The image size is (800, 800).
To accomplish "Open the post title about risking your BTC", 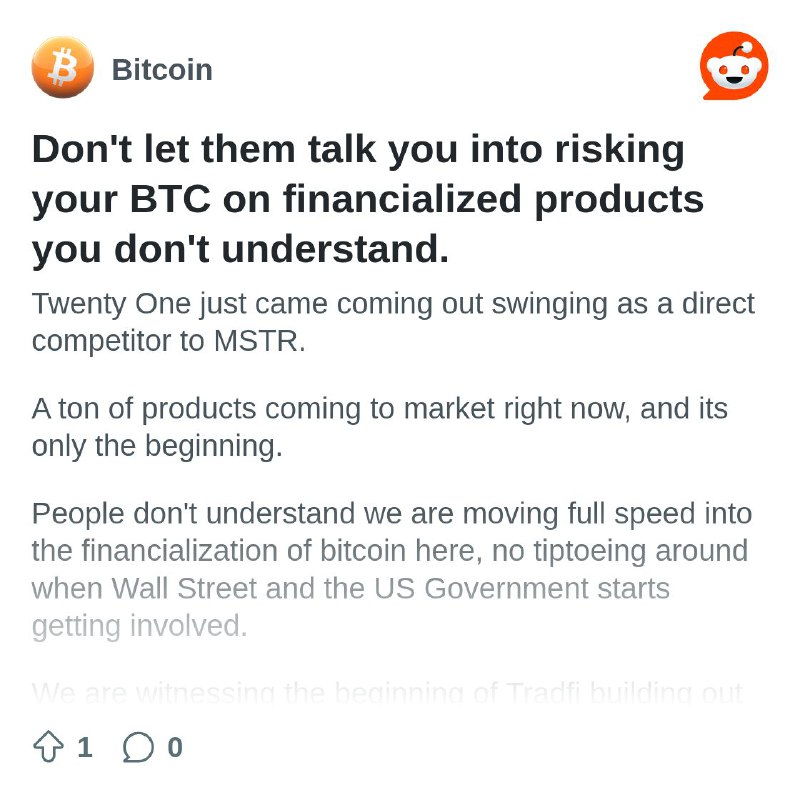I will coord(368,199).
